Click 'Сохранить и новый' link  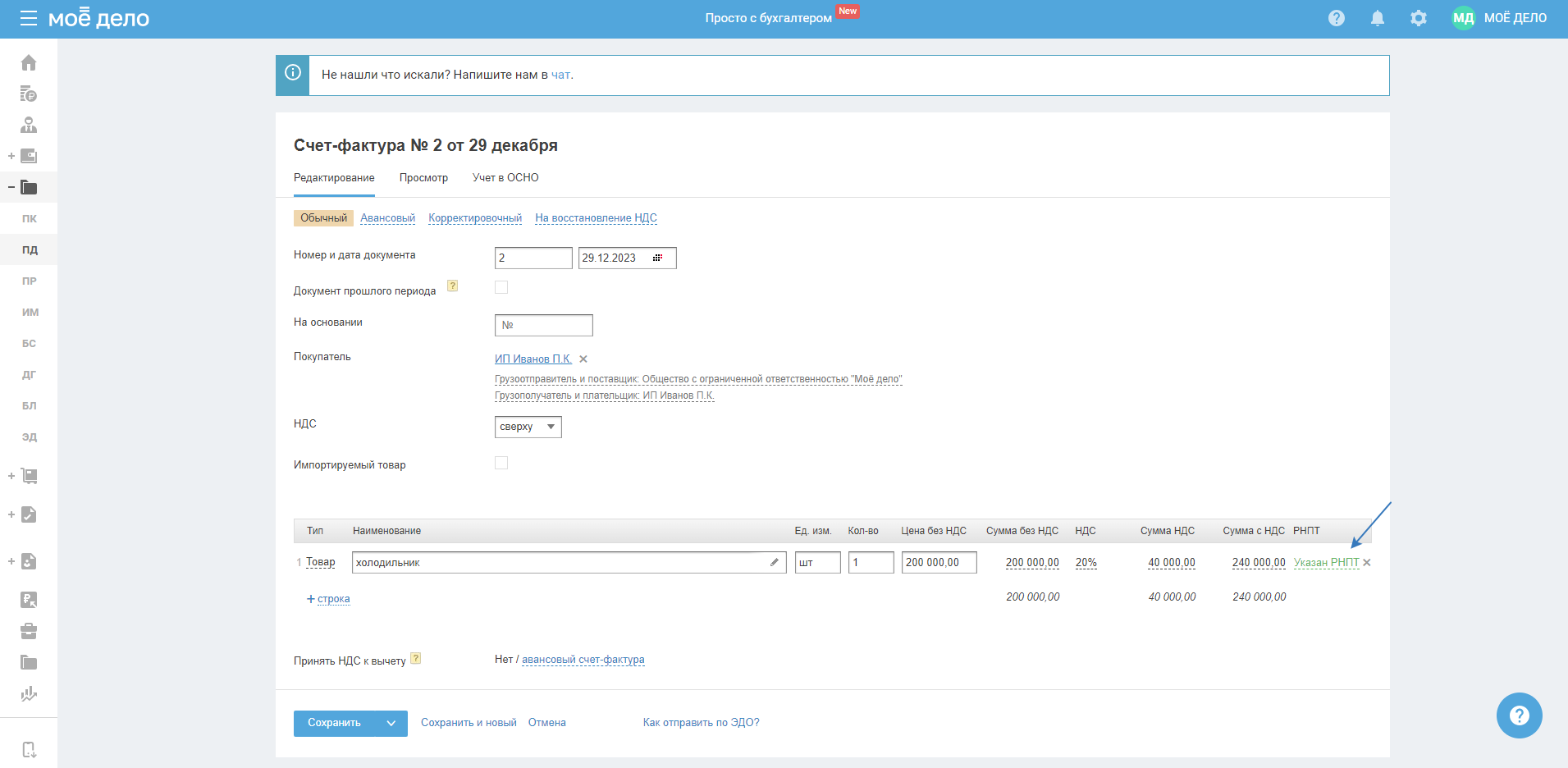[x=469, y=723]
